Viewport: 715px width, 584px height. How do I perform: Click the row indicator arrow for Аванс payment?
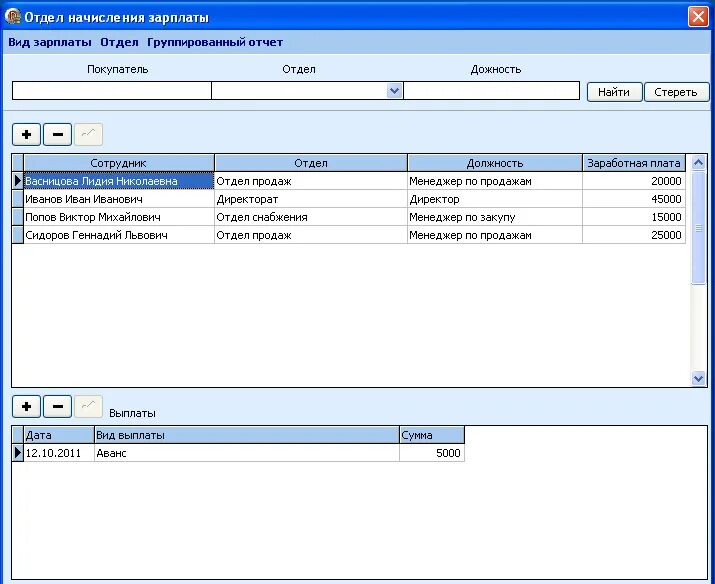[18, 453]
